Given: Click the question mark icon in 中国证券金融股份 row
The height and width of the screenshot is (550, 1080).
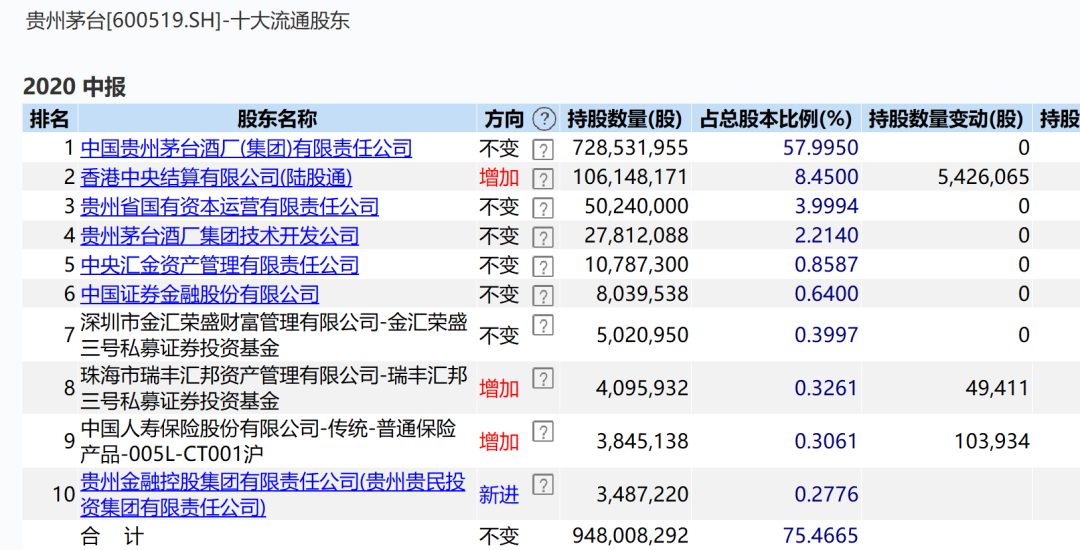Looking at the screenshot, I should point(543,296).
